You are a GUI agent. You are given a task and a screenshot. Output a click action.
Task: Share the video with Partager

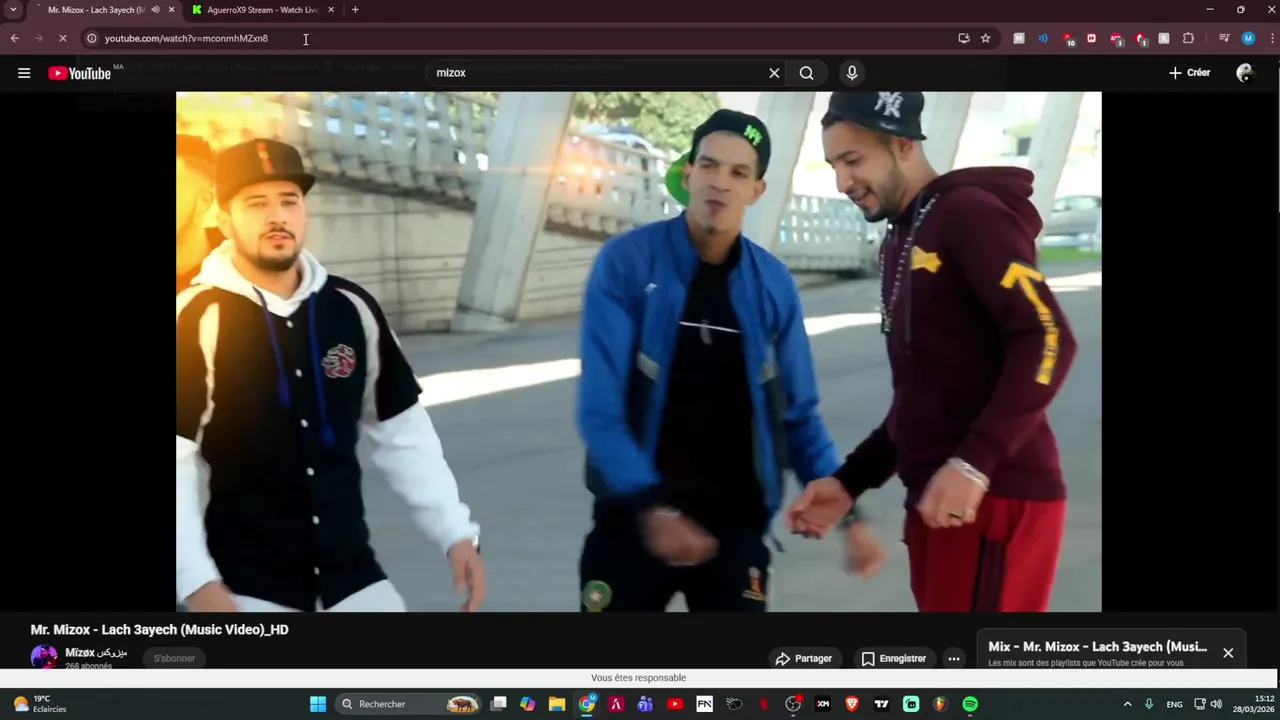(x=803, y=658)
